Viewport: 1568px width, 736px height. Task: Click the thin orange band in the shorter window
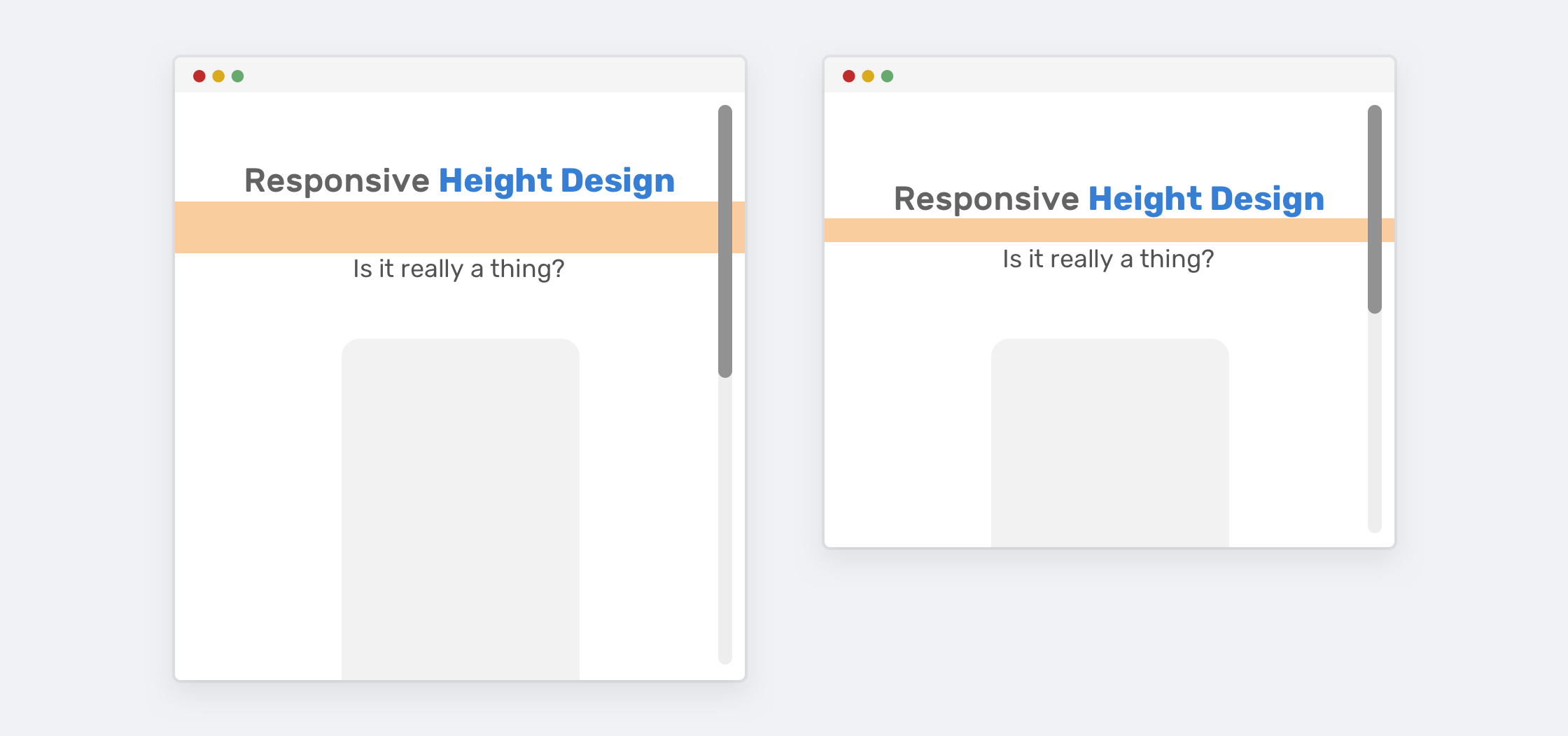tap(1096, 230)
